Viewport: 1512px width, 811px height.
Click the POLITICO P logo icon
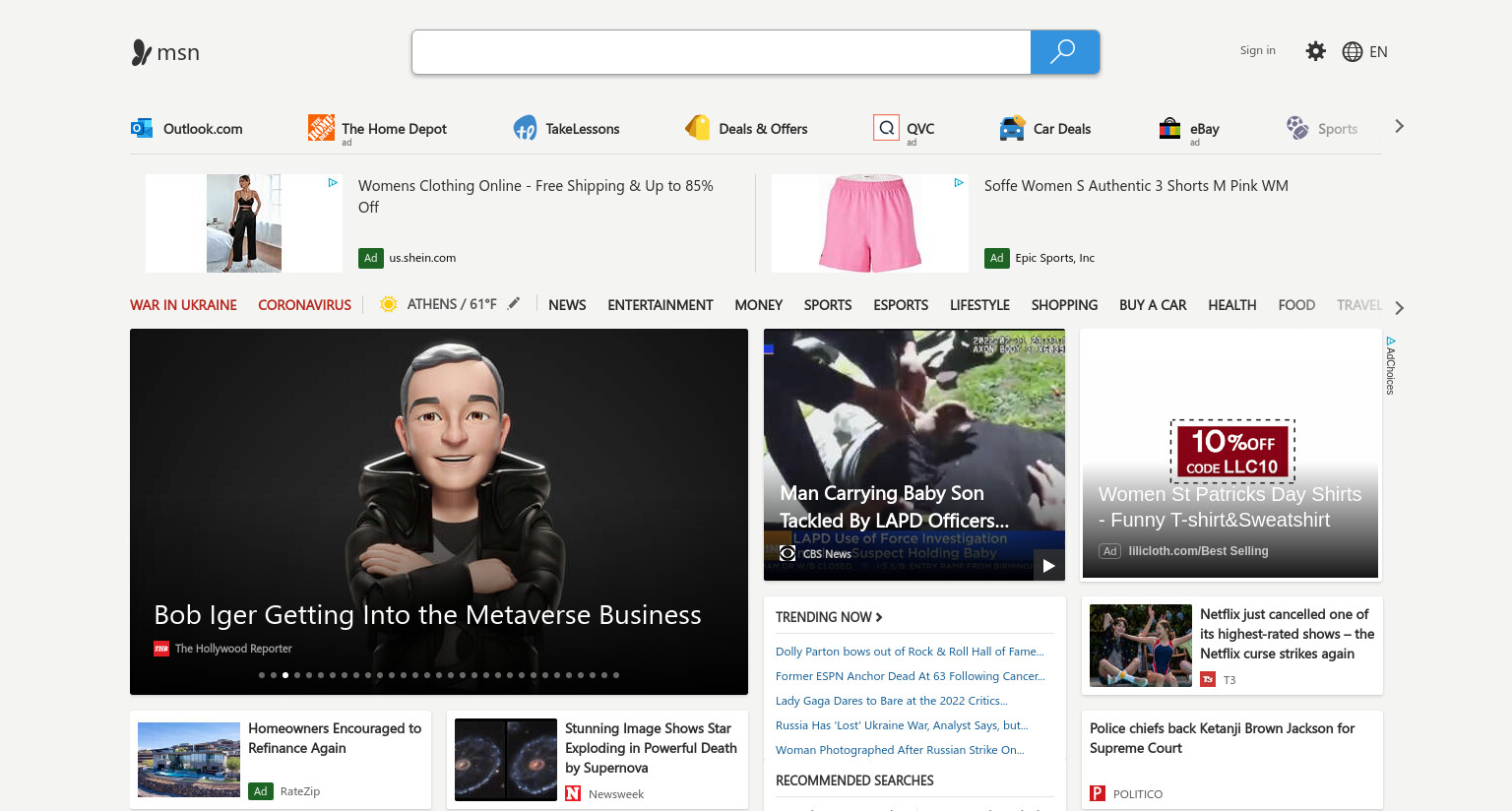coord(1098,793)
